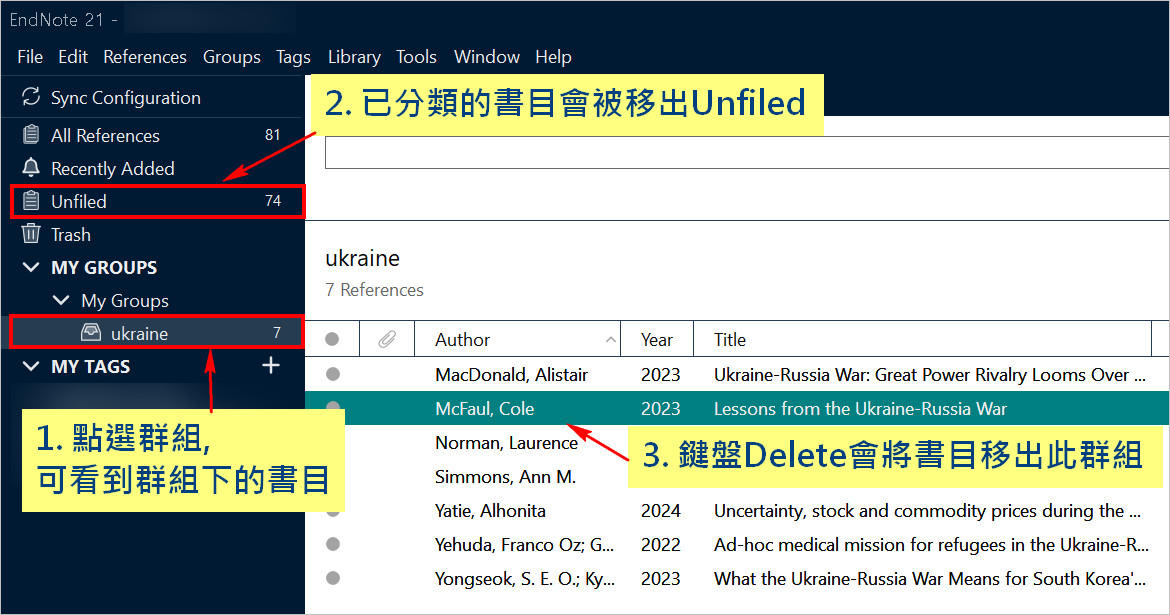The image size is (1170, 615).
Task: Click the All References clipboard icon
Action: tap(31, 134)
